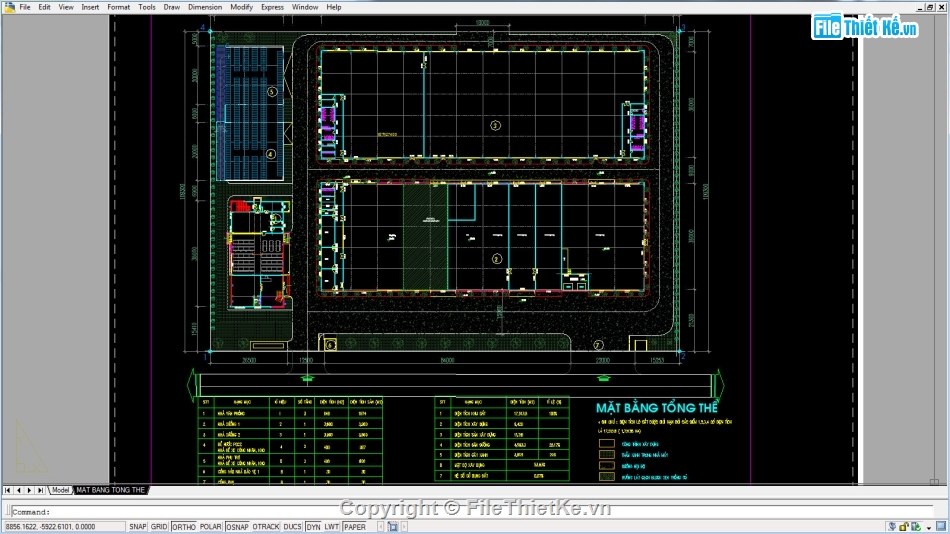The image size is (950, 534).
Task: Select the MAT BANG TONG THE layout tab
Action: pos(110,490)
